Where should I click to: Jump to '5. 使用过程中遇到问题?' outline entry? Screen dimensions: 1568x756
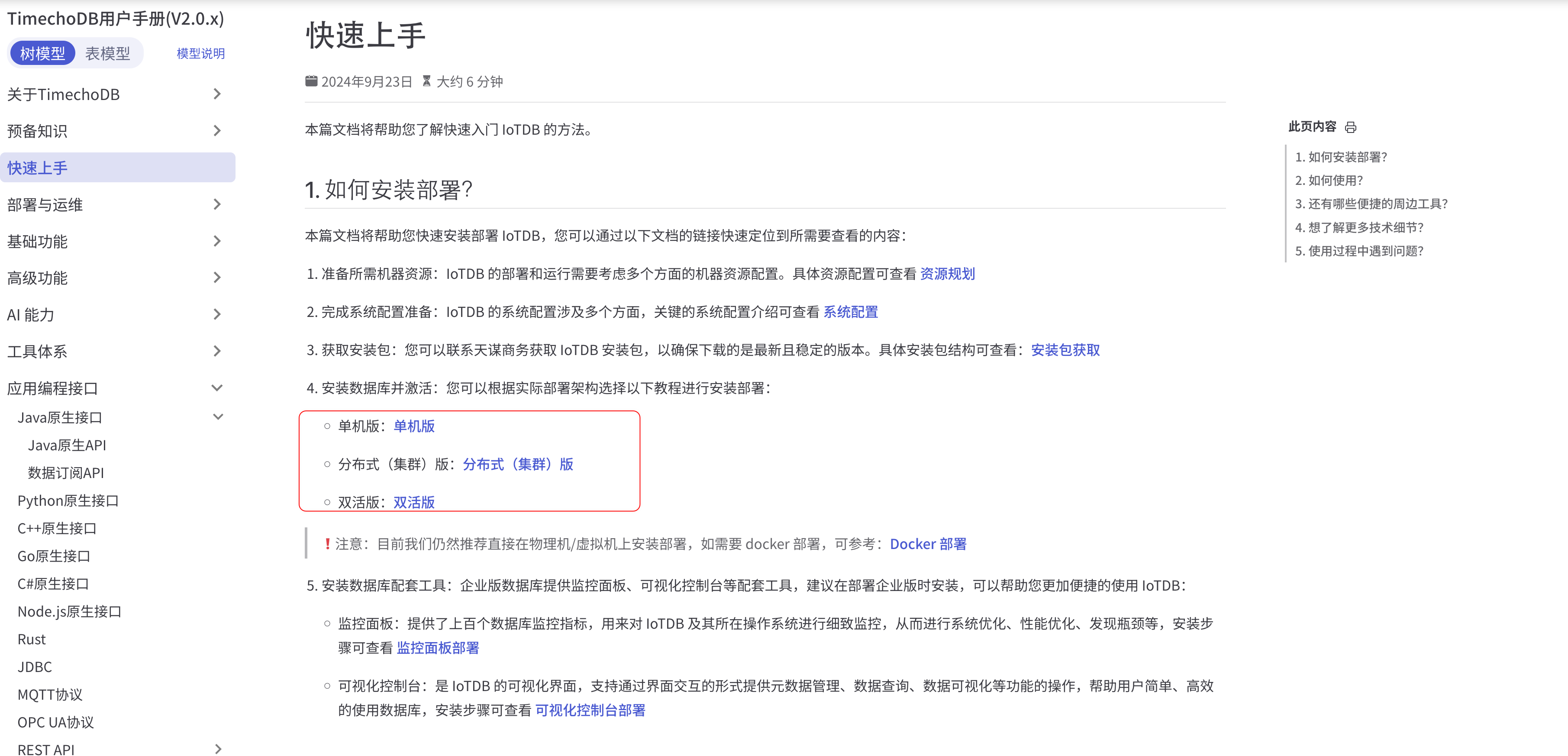[1359, 251]
